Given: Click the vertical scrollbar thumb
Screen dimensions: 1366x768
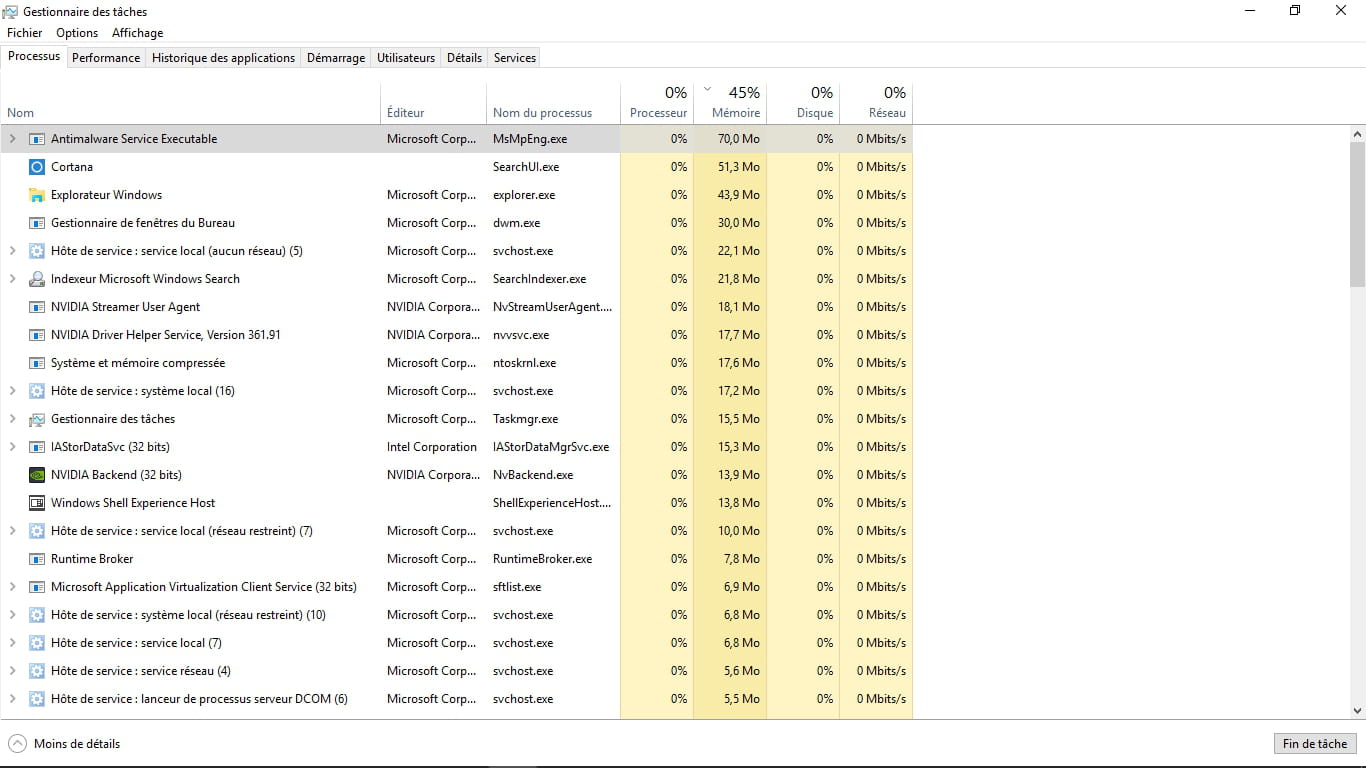Looking at the screenshot, I should pyautogui.click(x=1357, y=213).
